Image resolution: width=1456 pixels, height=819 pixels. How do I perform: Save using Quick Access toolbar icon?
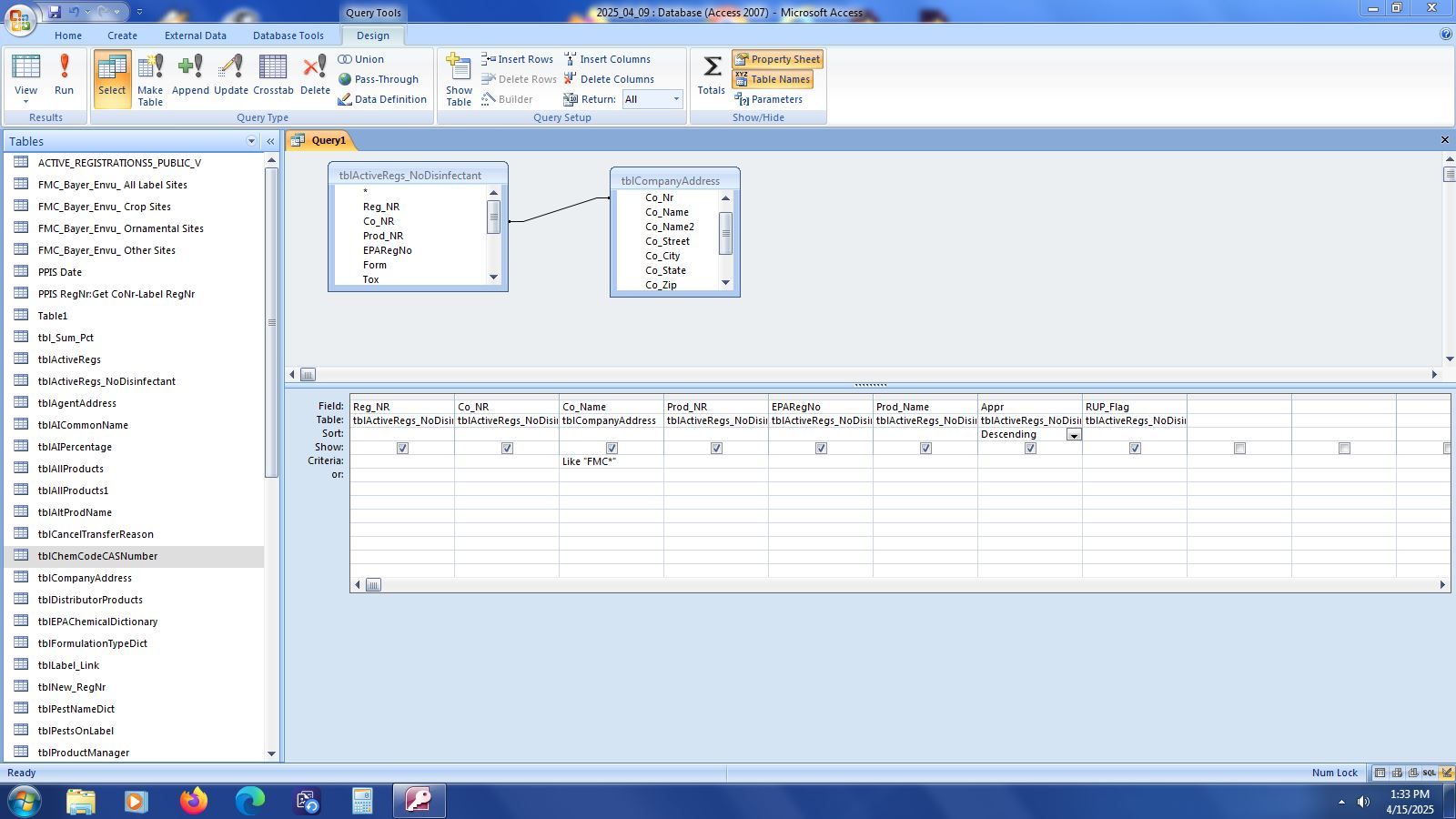tap(55, 12)
